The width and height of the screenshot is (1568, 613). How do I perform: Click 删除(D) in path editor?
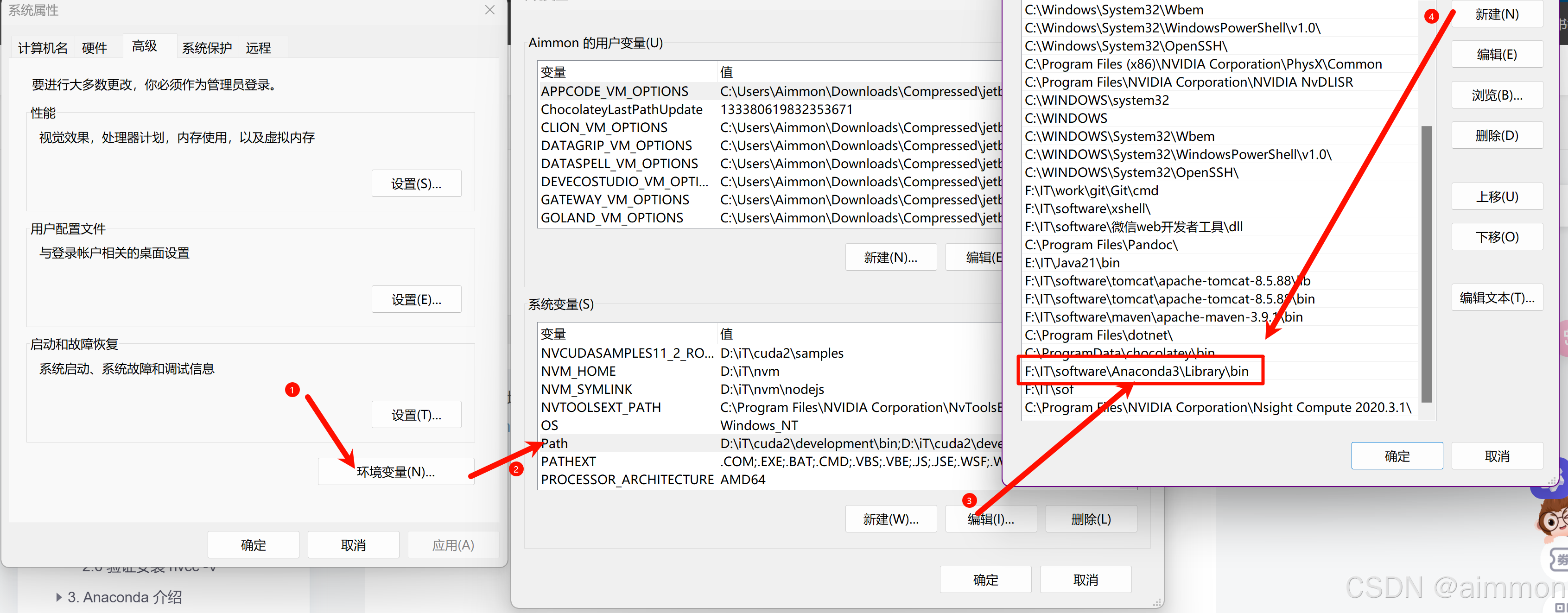pyautogui.click(x=1497, y=135)
